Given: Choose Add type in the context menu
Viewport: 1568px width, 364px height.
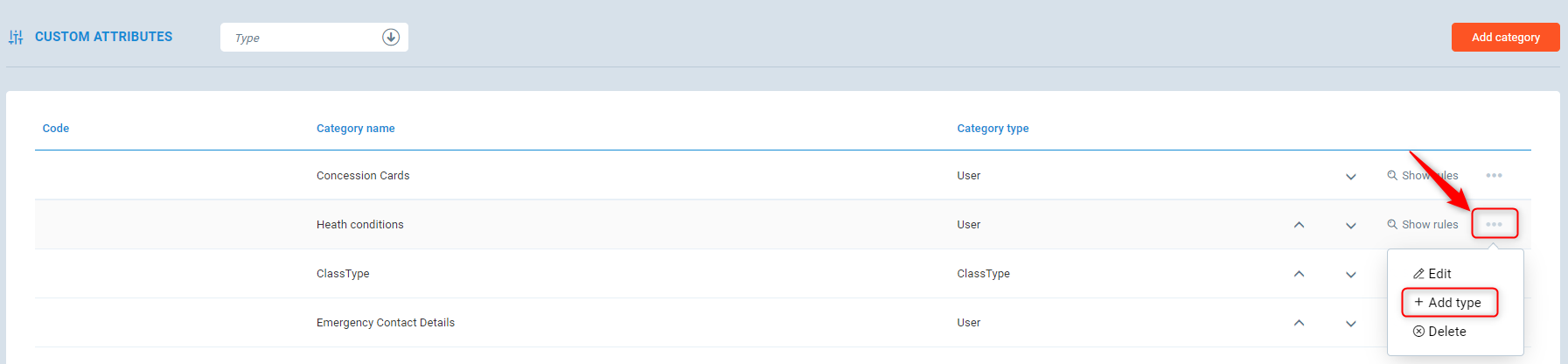Looking at the screenshot, I should 1449,303.
